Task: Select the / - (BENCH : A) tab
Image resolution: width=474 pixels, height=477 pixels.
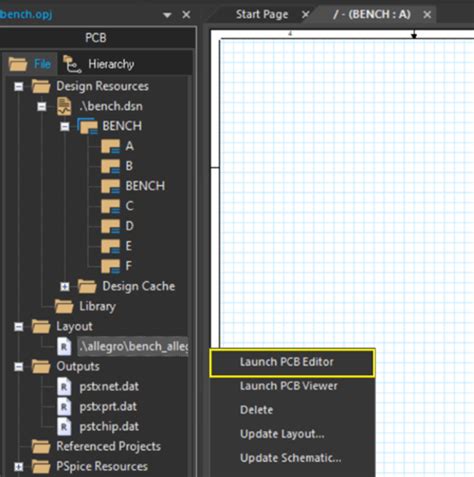Action: (372, 14)
